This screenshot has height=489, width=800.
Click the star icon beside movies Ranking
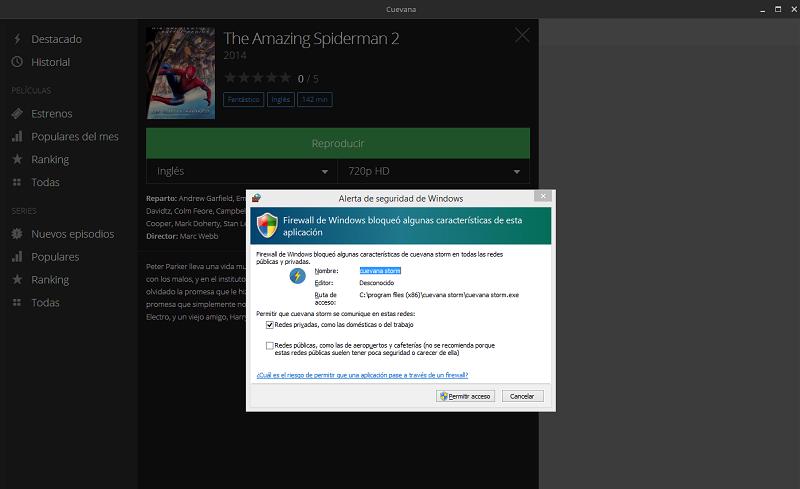17,160
